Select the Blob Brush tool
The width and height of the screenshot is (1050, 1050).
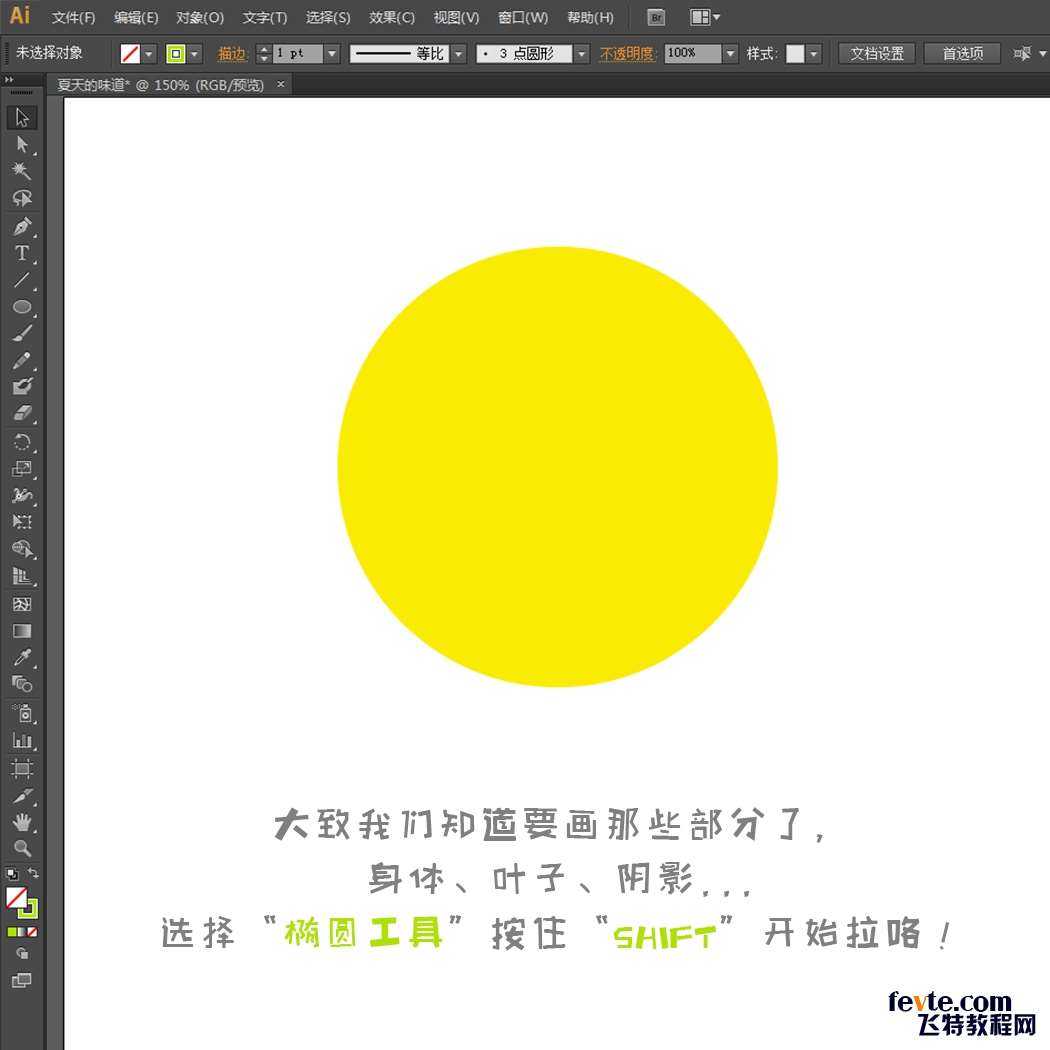tap(22, 386)
